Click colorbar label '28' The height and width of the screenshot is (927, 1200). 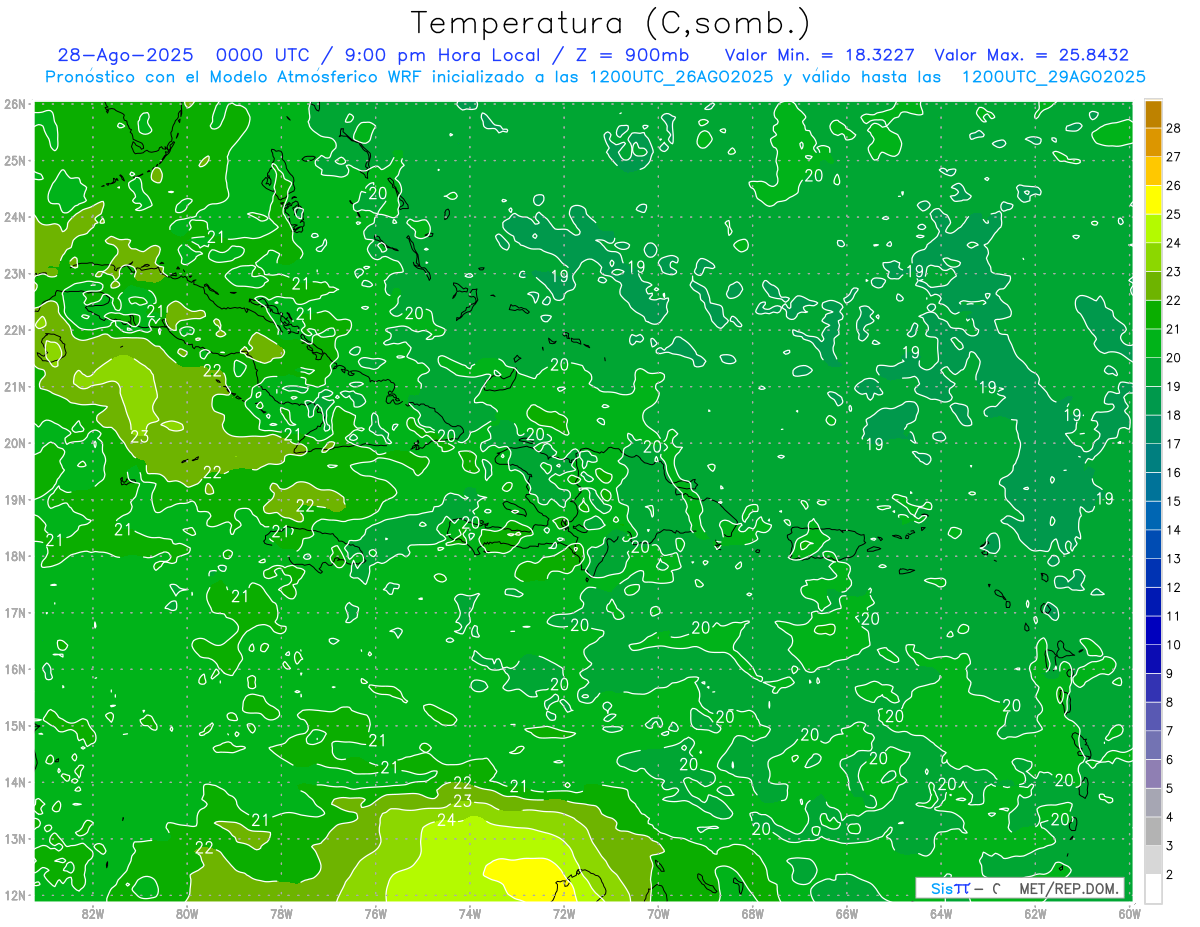[1174, 128]
